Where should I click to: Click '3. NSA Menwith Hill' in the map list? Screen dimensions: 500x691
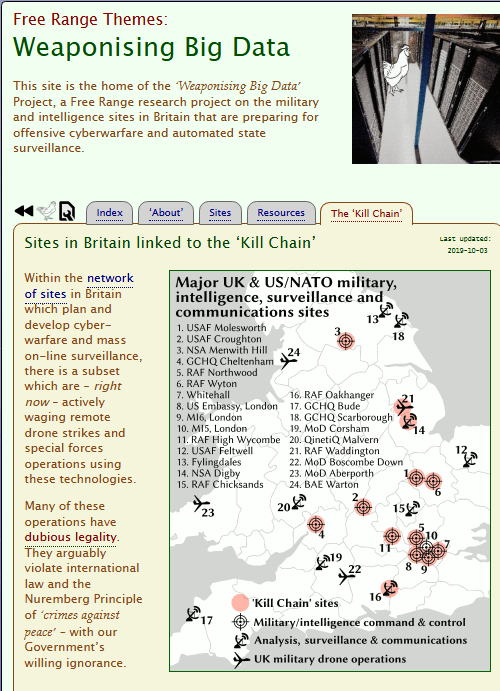[x=222, y=350]
